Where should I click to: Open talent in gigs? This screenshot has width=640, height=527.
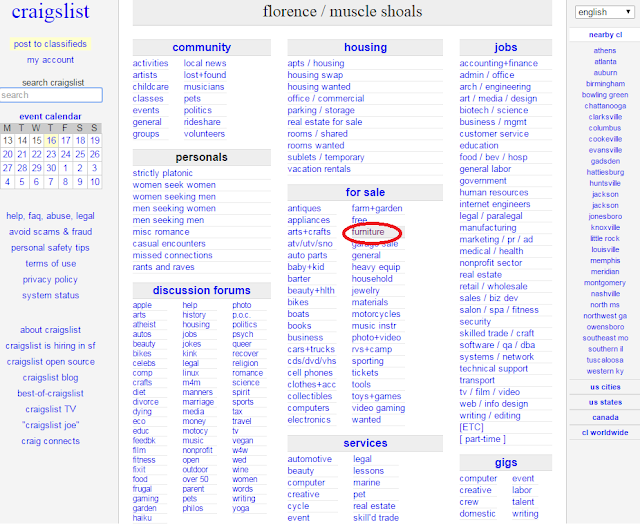pos(523,502)
